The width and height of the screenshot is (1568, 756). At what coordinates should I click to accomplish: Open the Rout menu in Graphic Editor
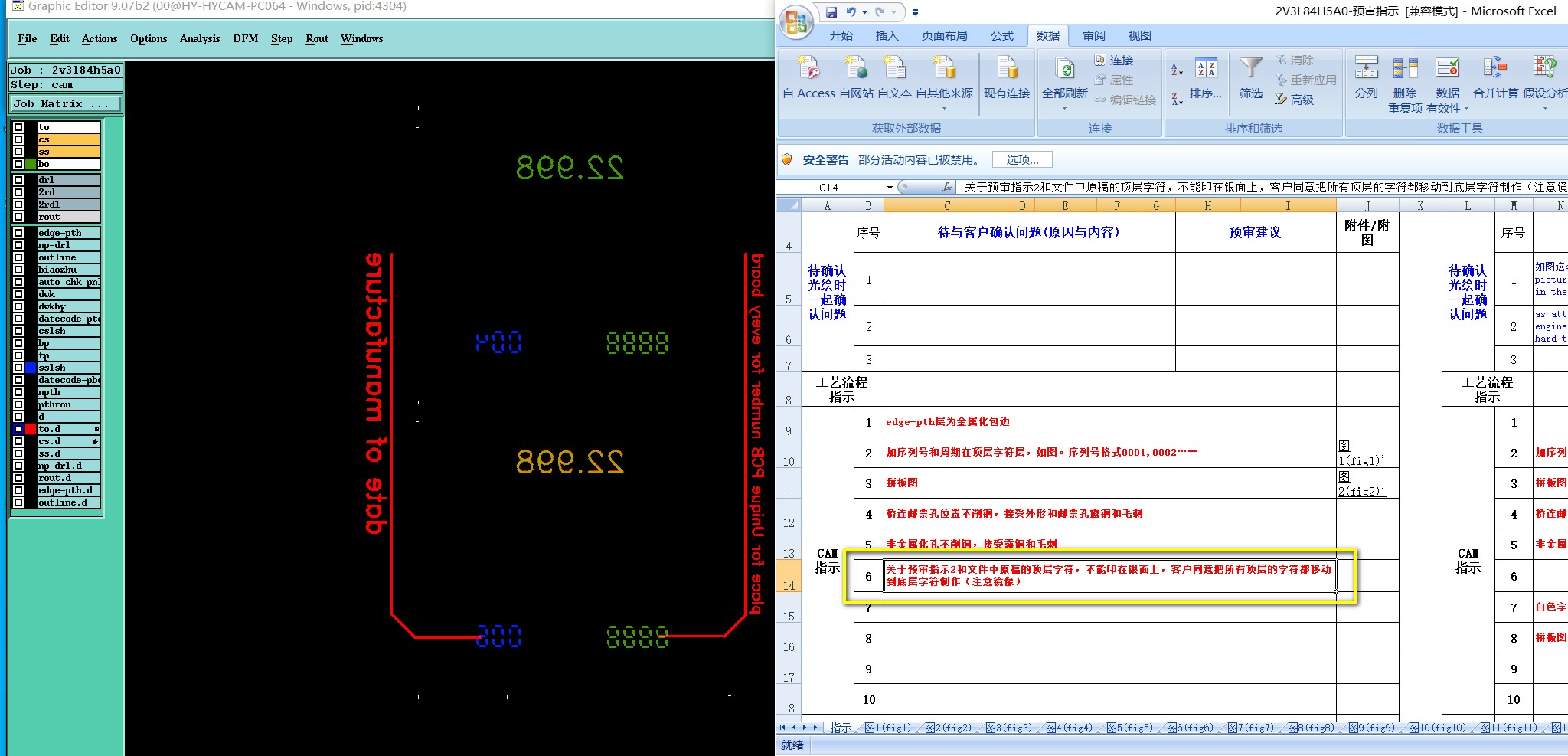317,38
